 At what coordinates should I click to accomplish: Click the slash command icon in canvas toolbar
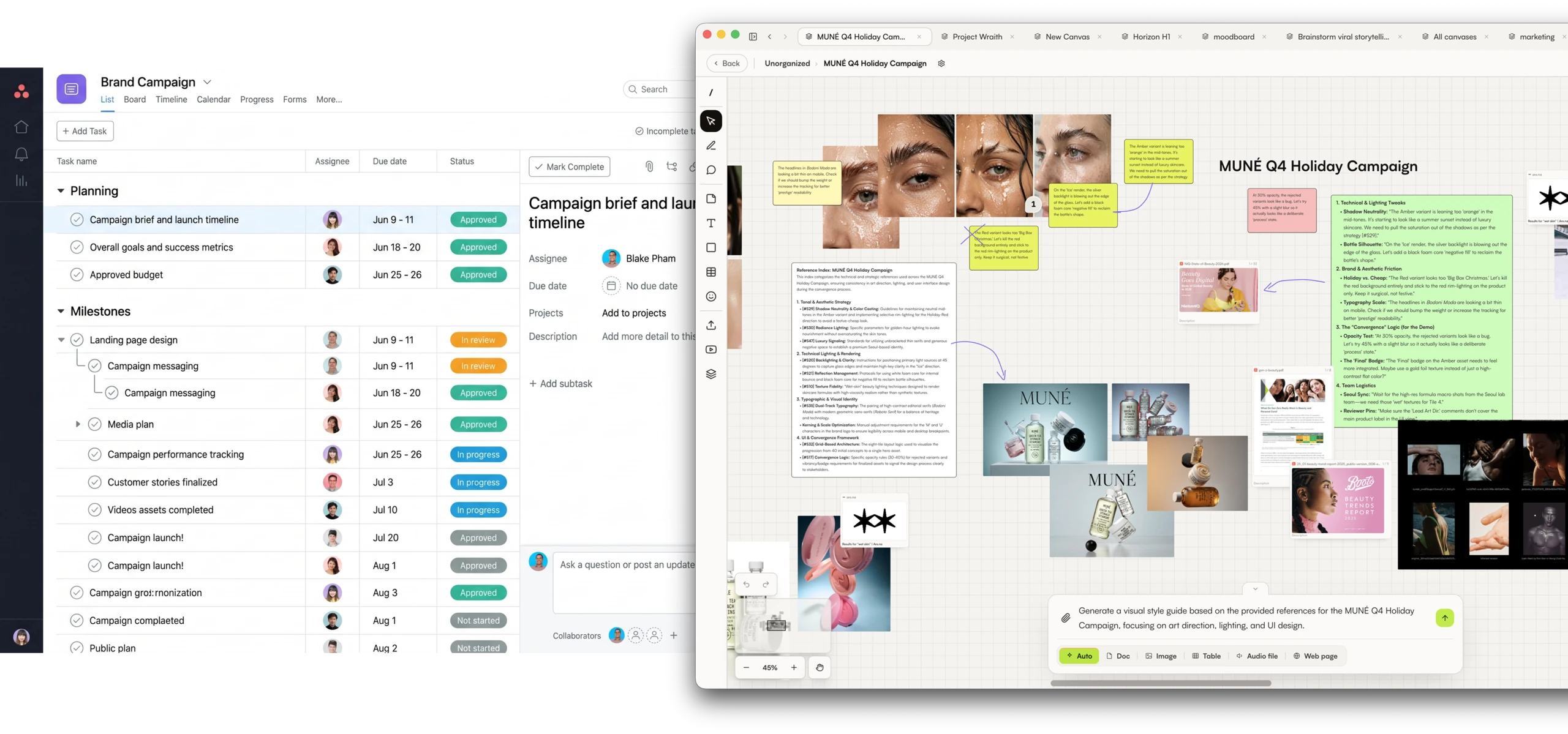click(711, 92)
